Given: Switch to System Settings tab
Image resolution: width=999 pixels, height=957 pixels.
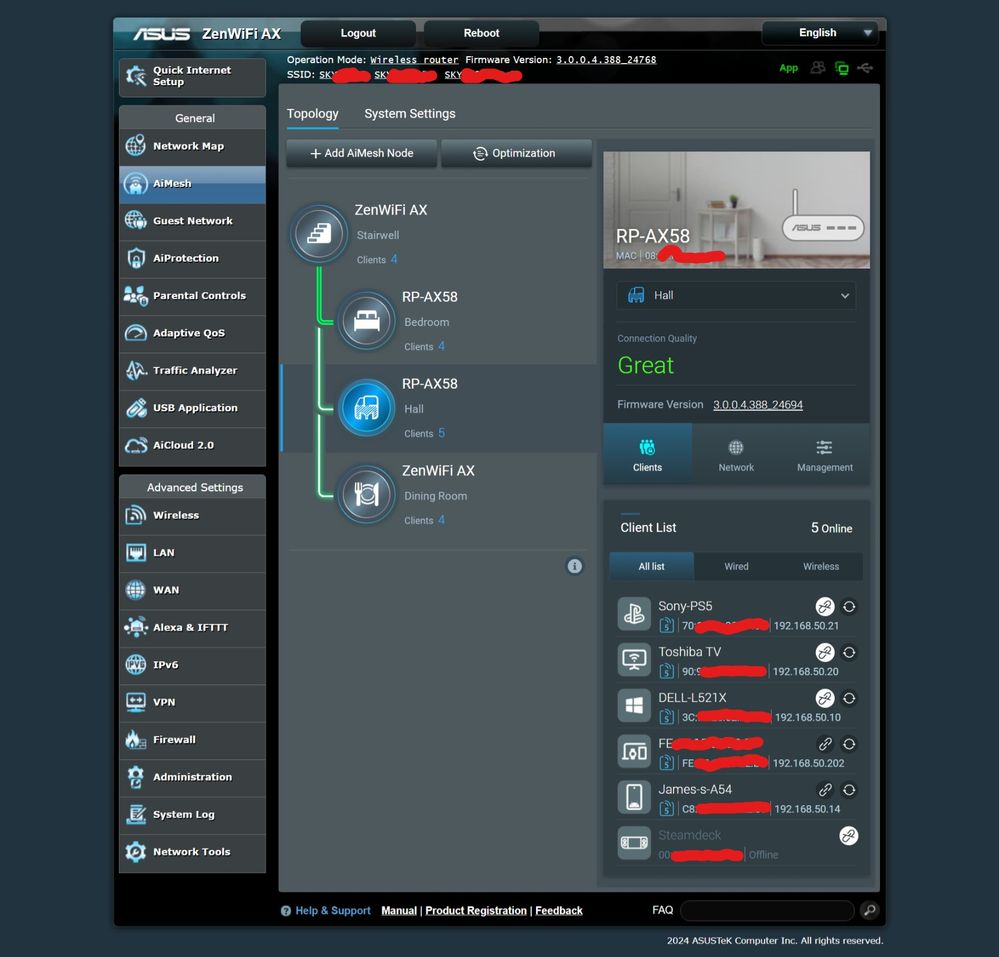Looking at the screenshot, I should (x=410, y=114).
